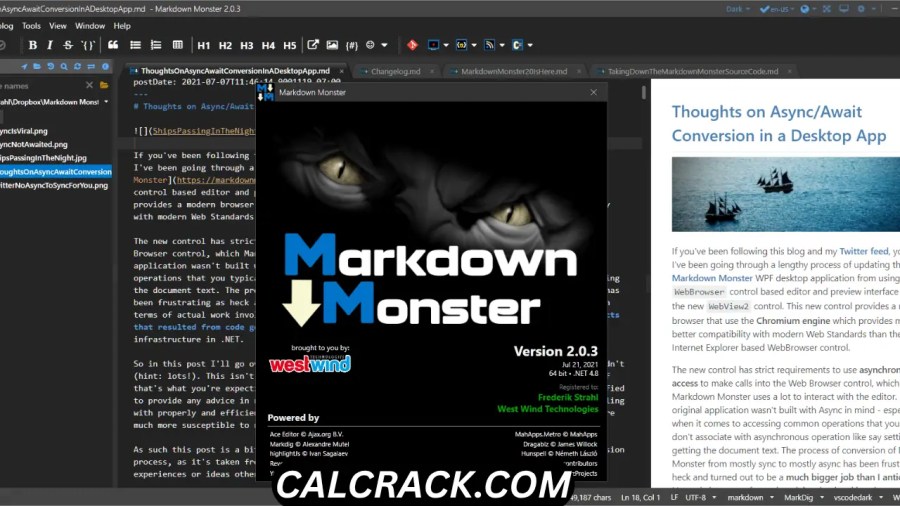900x506 pixels.
Task: Select AsyncIsViral.png in the file list
Action: point(24,131)
